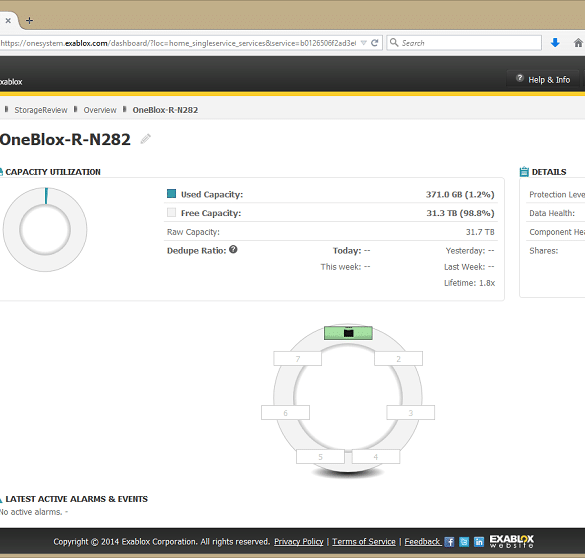Click the 'Lifetime: 1.8x' dedupe value
585x558 pixels.
[469, 283]
